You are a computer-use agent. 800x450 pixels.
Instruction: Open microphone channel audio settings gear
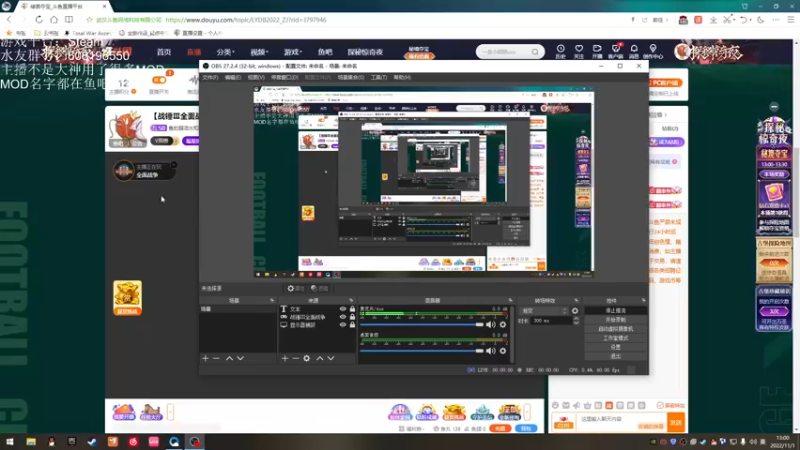[503, 324]
